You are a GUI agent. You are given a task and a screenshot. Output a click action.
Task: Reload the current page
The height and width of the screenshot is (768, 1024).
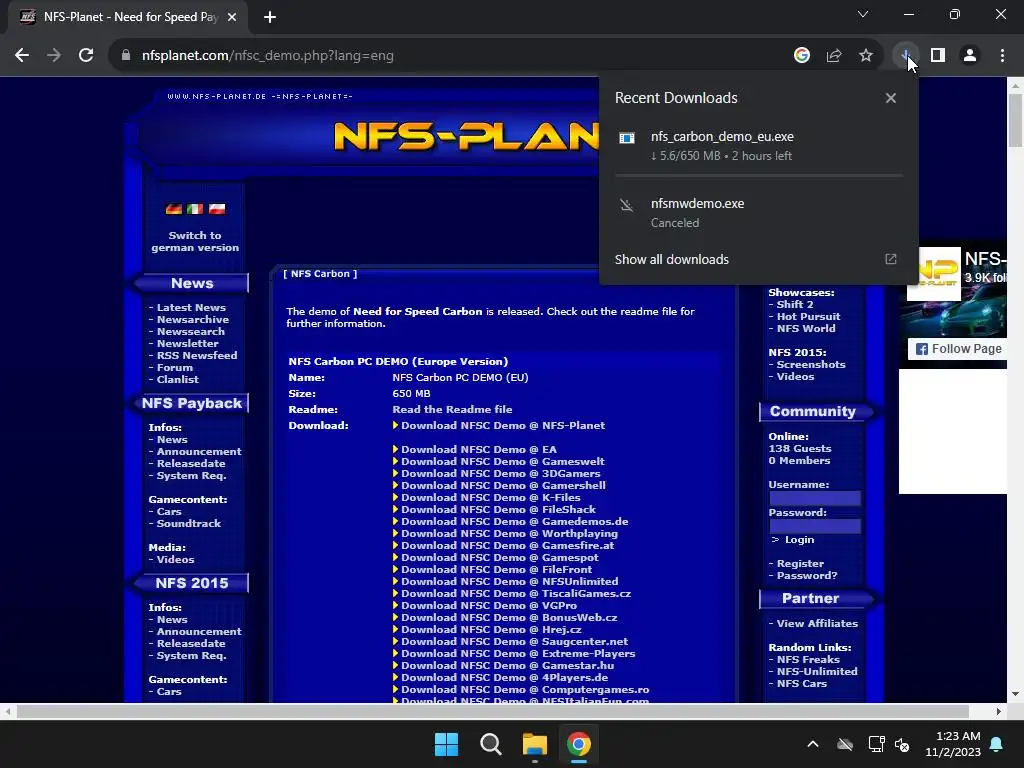tap(86, 56)
